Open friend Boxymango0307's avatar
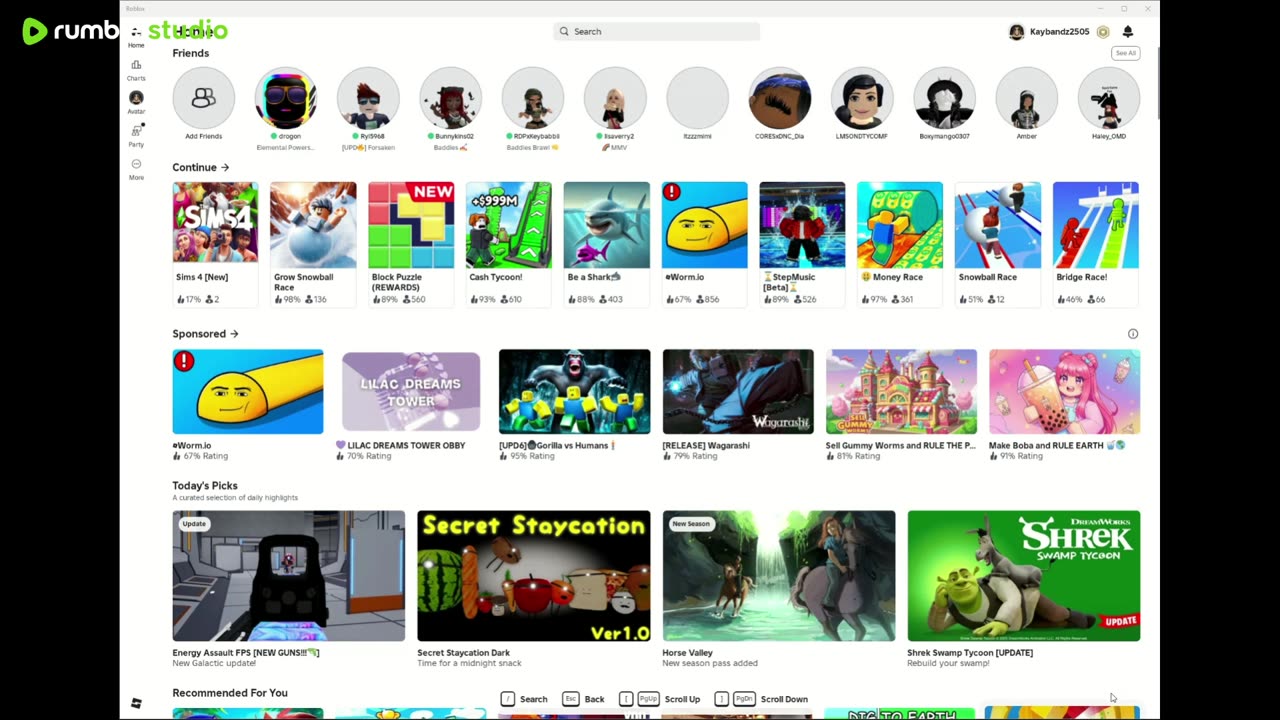 click(944, 98)
